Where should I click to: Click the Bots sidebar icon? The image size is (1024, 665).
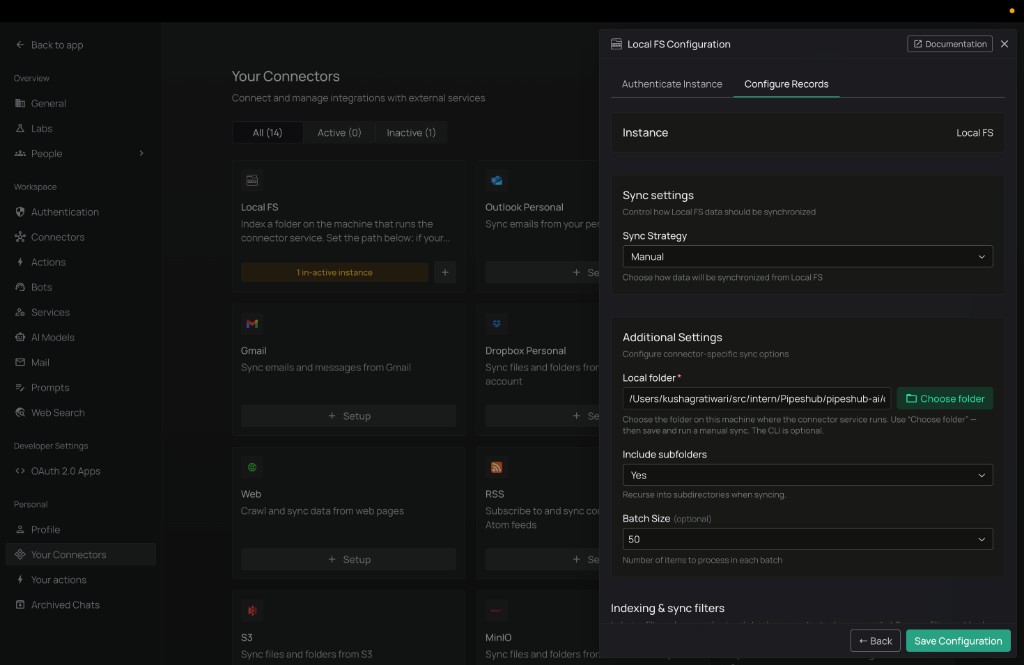tap(20, 287)
